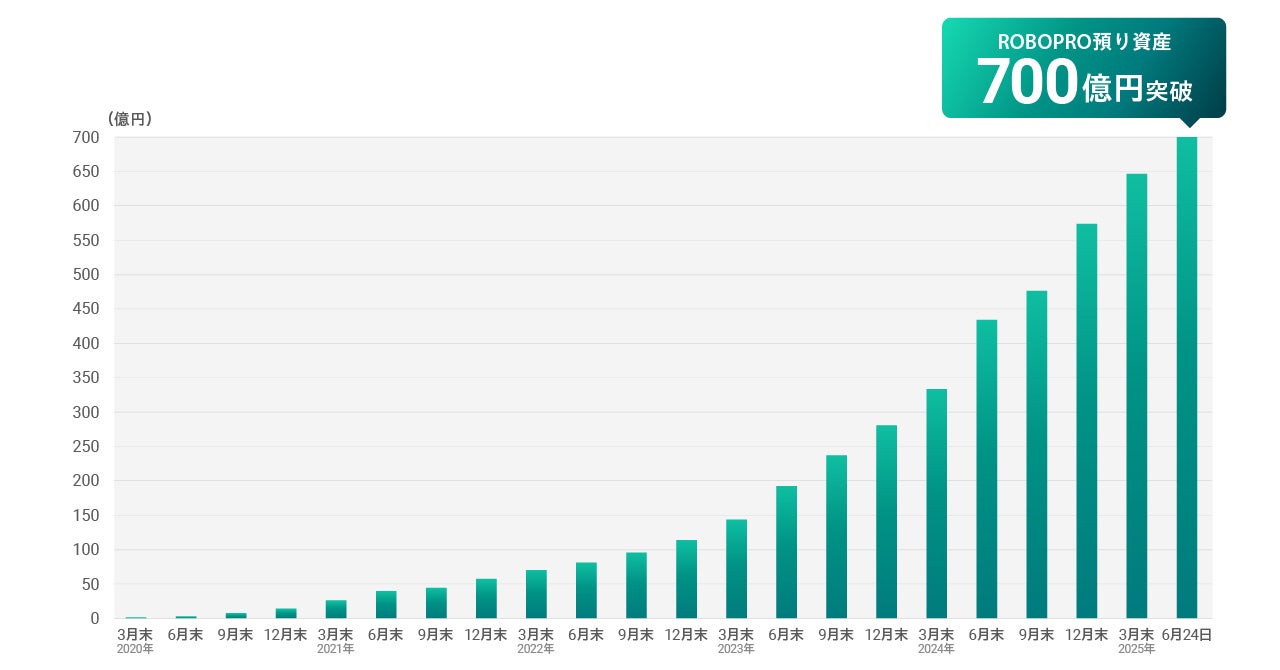Image resolution: width=1280 pixels, height=670 pixels.
Task: Select the y-axis value '650'
Action: pos(87,171)
